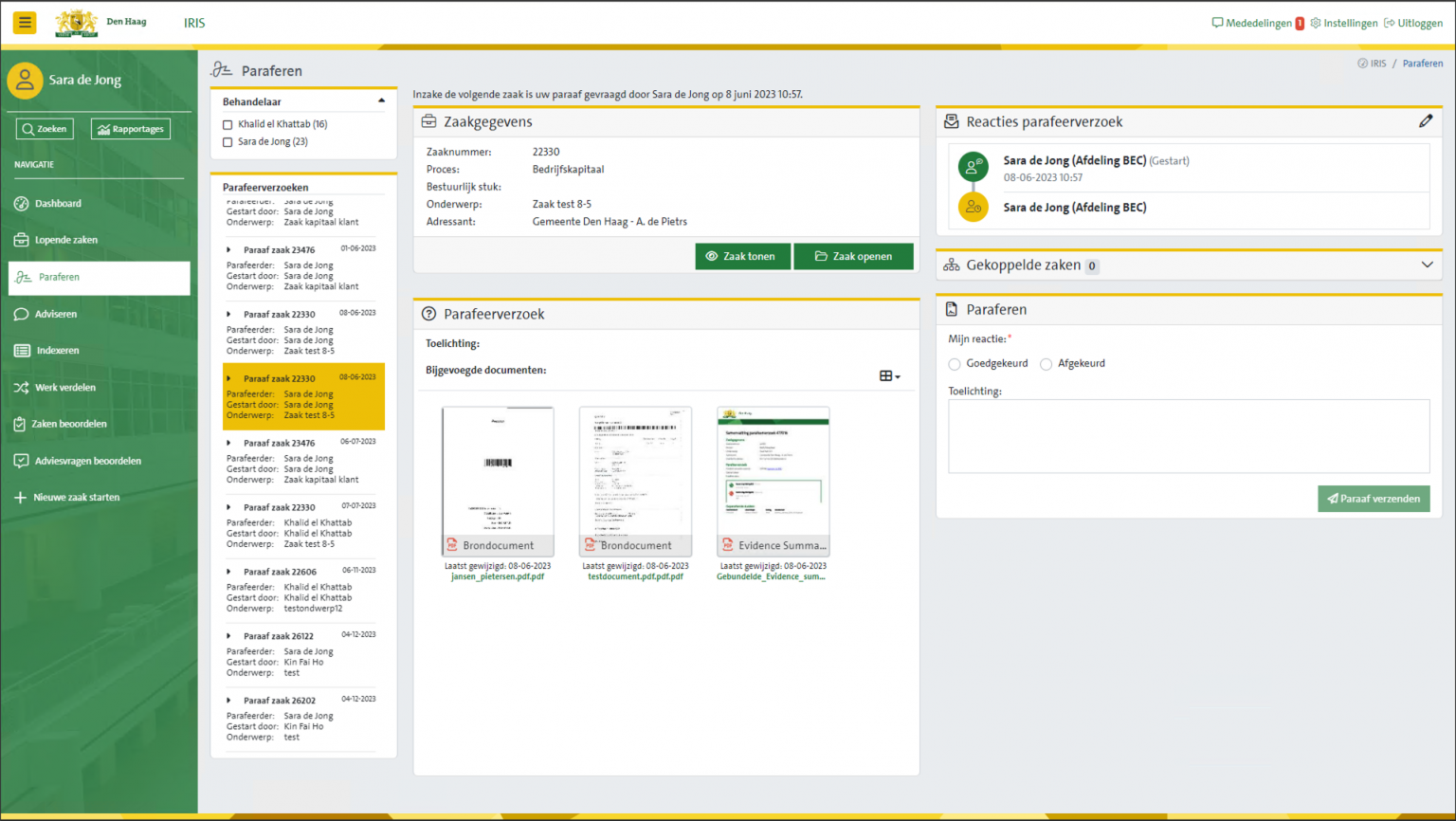Click the Den Haag crest logo
Screen dimensions: 1456x821
pyautogui.click(x=77, y=23)
